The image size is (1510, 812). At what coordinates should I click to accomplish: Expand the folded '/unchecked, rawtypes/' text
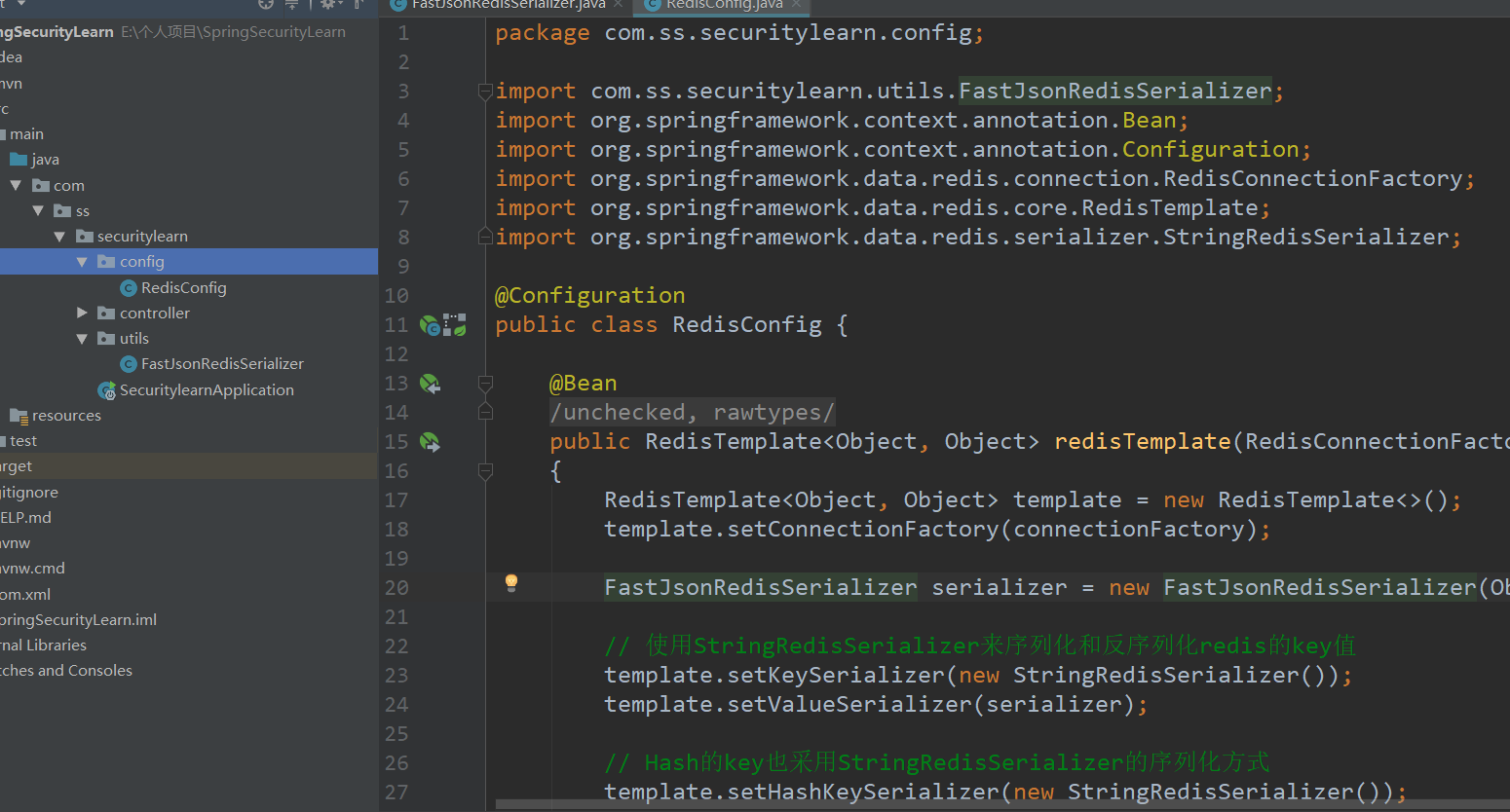692,413
